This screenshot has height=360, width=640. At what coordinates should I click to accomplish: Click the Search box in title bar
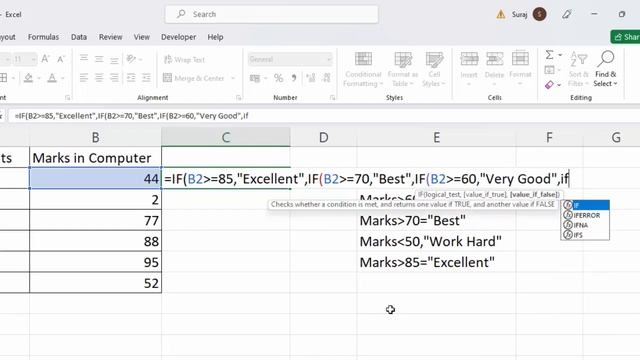click(x=271, y=14)
